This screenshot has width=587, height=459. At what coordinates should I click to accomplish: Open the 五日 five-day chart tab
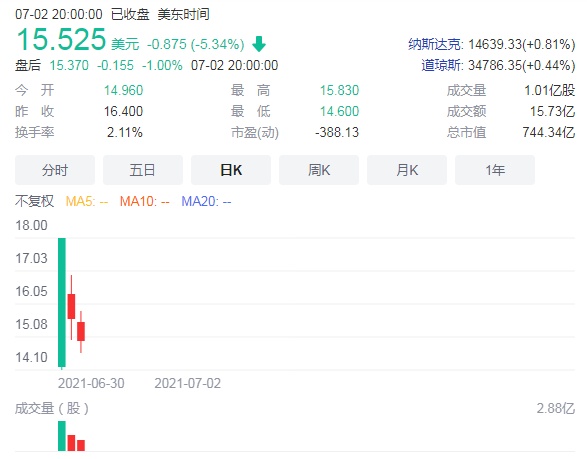click(x=143, y=170)
